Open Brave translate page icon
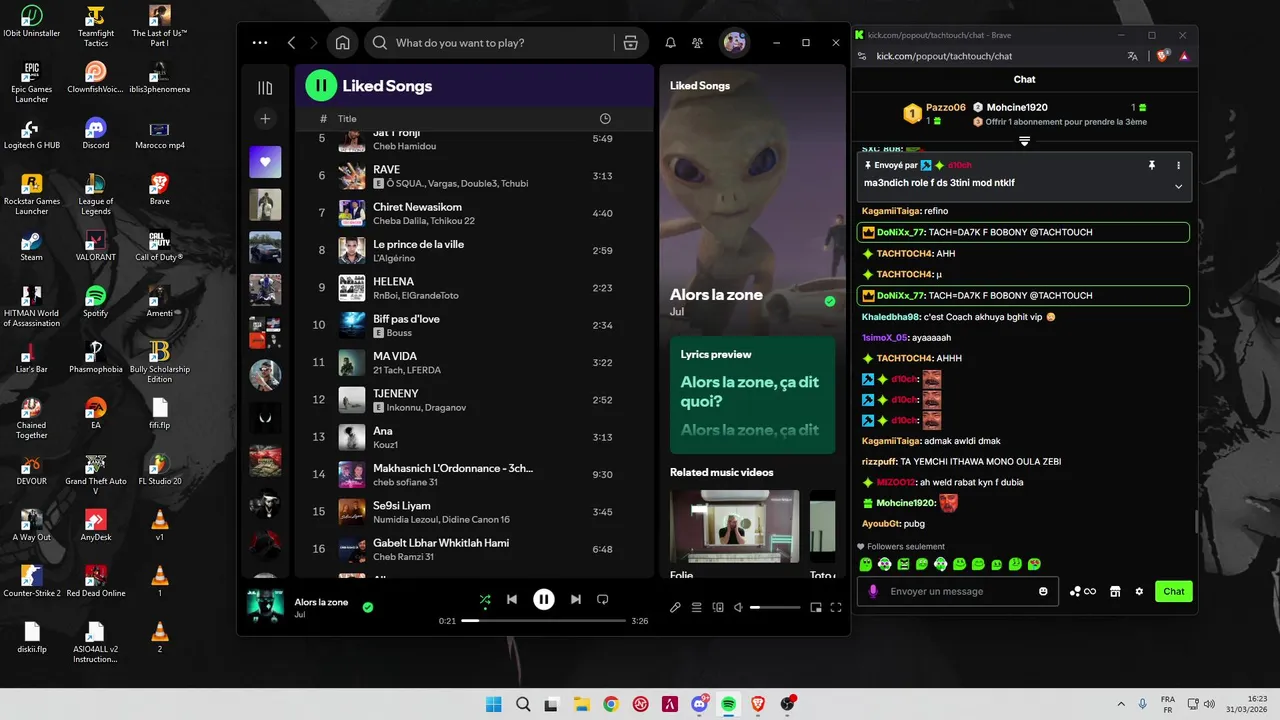The width and height of the screenshot is (1280, 720). point(1132,56)
